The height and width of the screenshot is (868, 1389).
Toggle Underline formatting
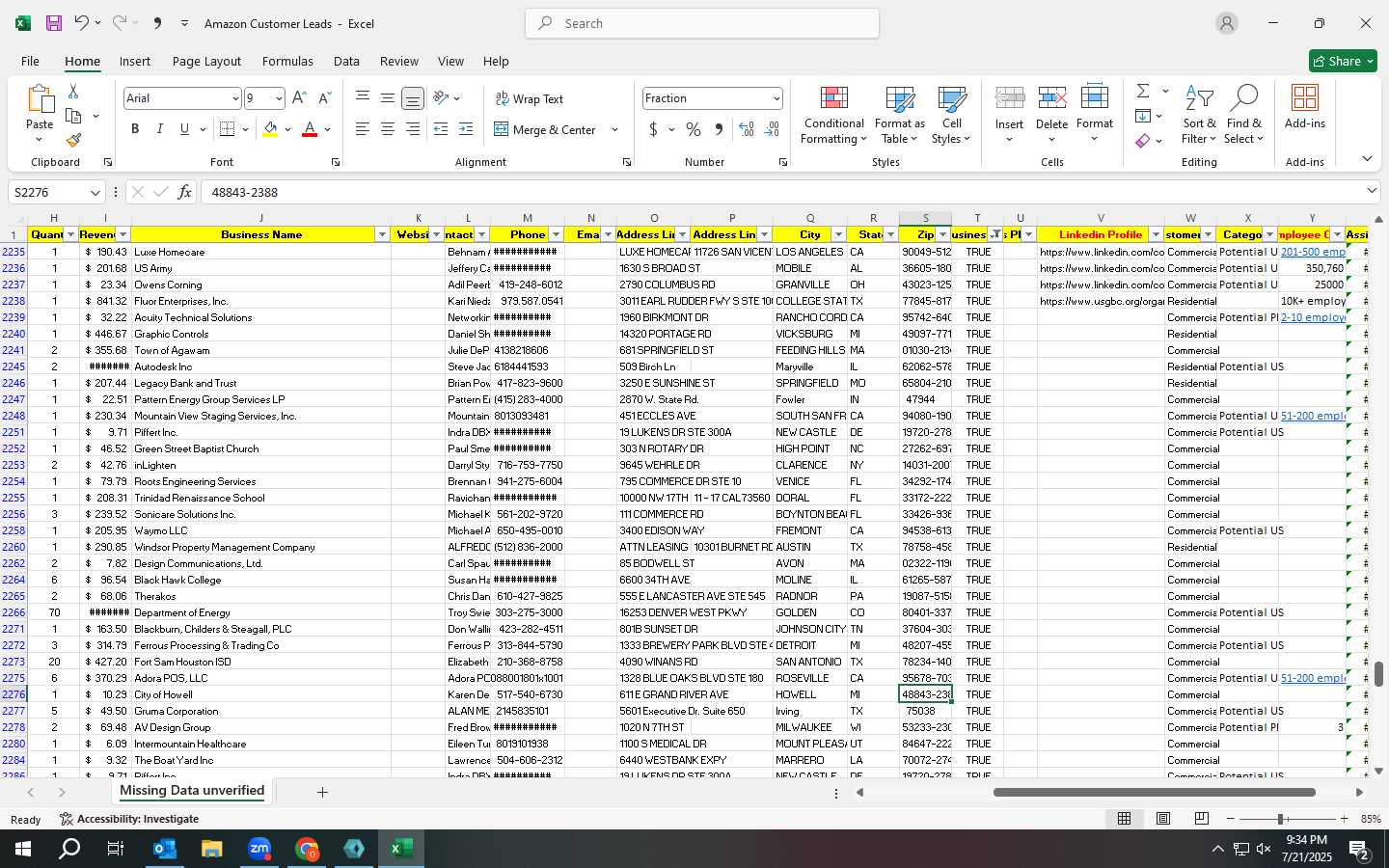[x=184, y=129]
